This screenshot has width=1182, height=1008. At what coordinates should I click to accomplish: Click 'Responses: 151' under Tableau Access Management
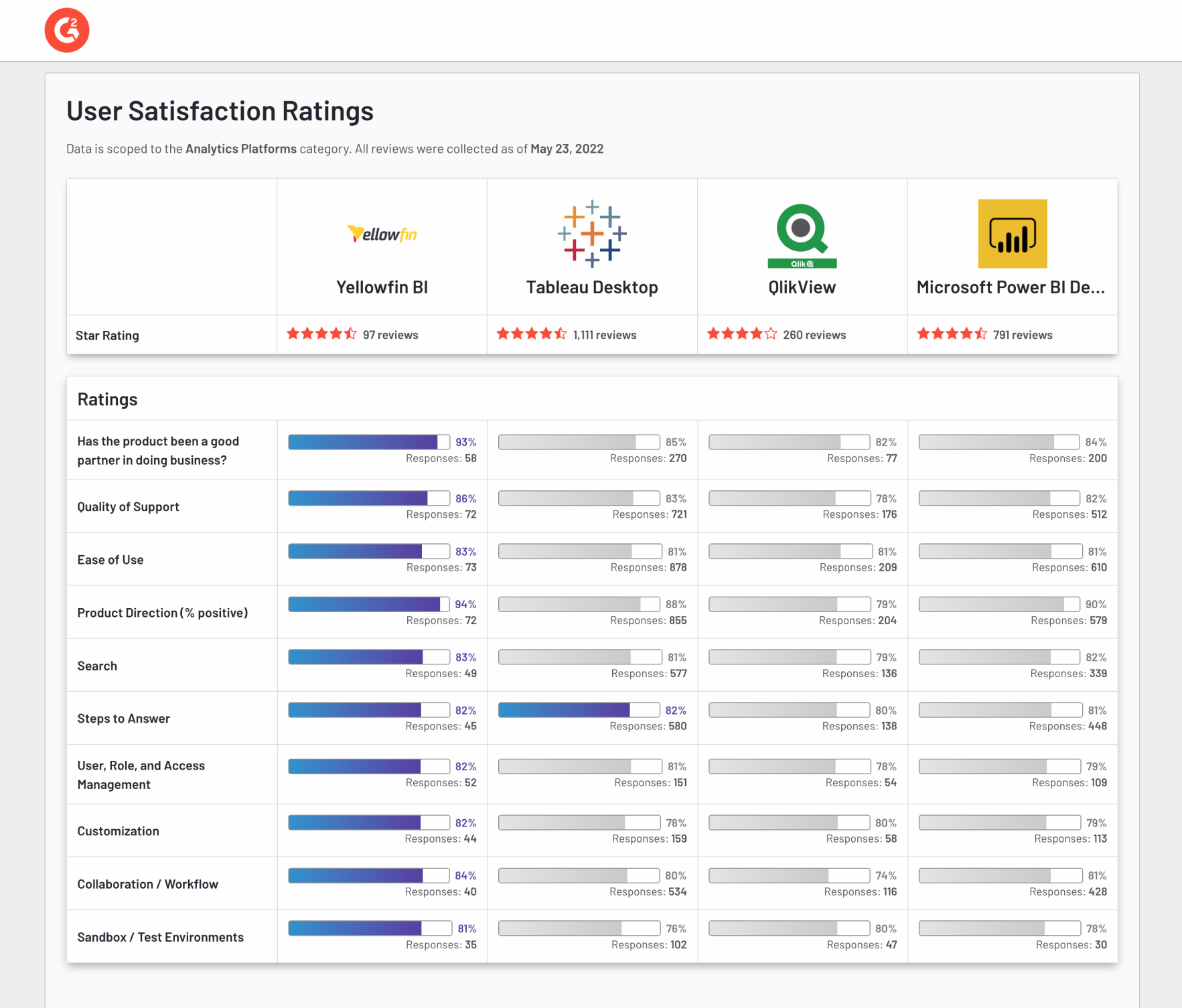650,782
